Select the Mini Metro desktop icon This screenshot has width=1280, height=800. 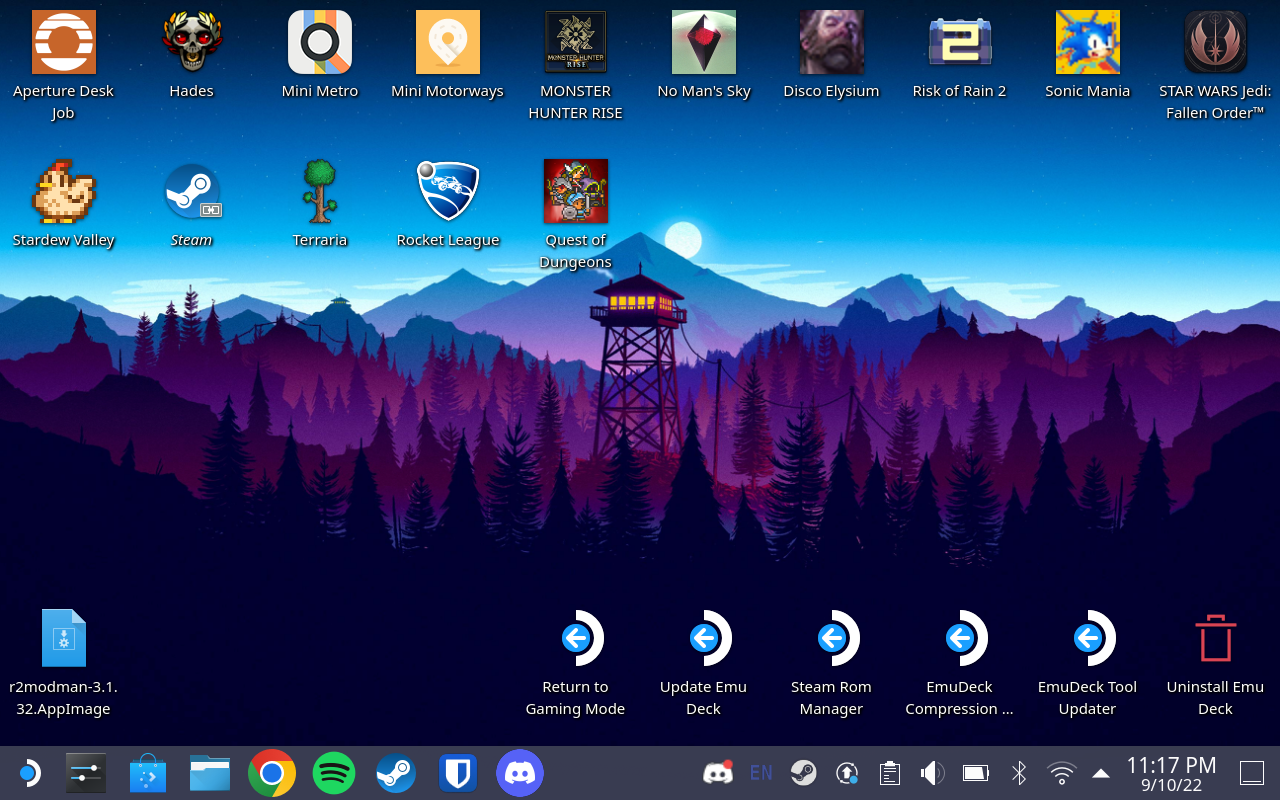pos(320,42)
